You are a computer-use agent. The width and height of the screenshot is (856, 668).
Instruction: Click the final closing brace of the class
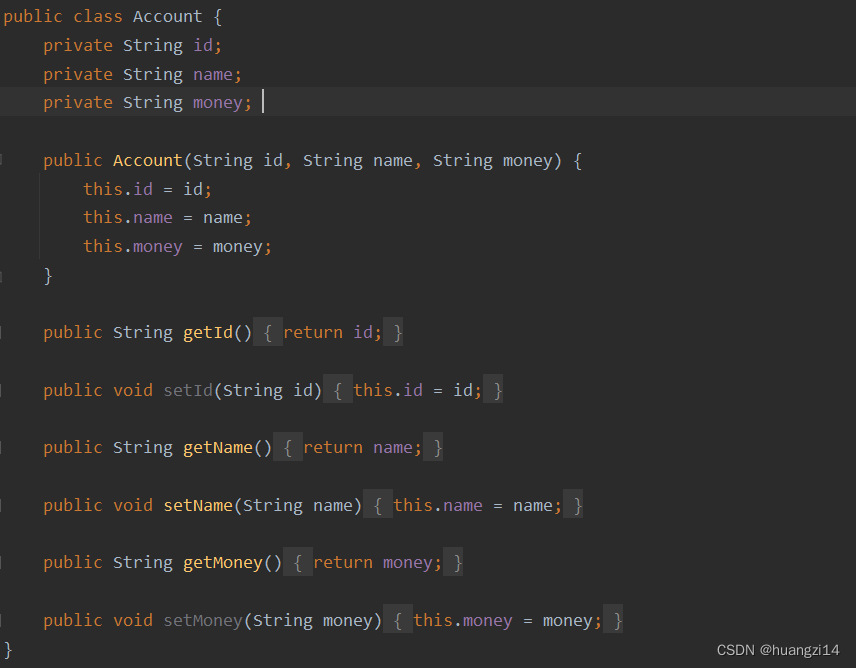click(8, 649)
